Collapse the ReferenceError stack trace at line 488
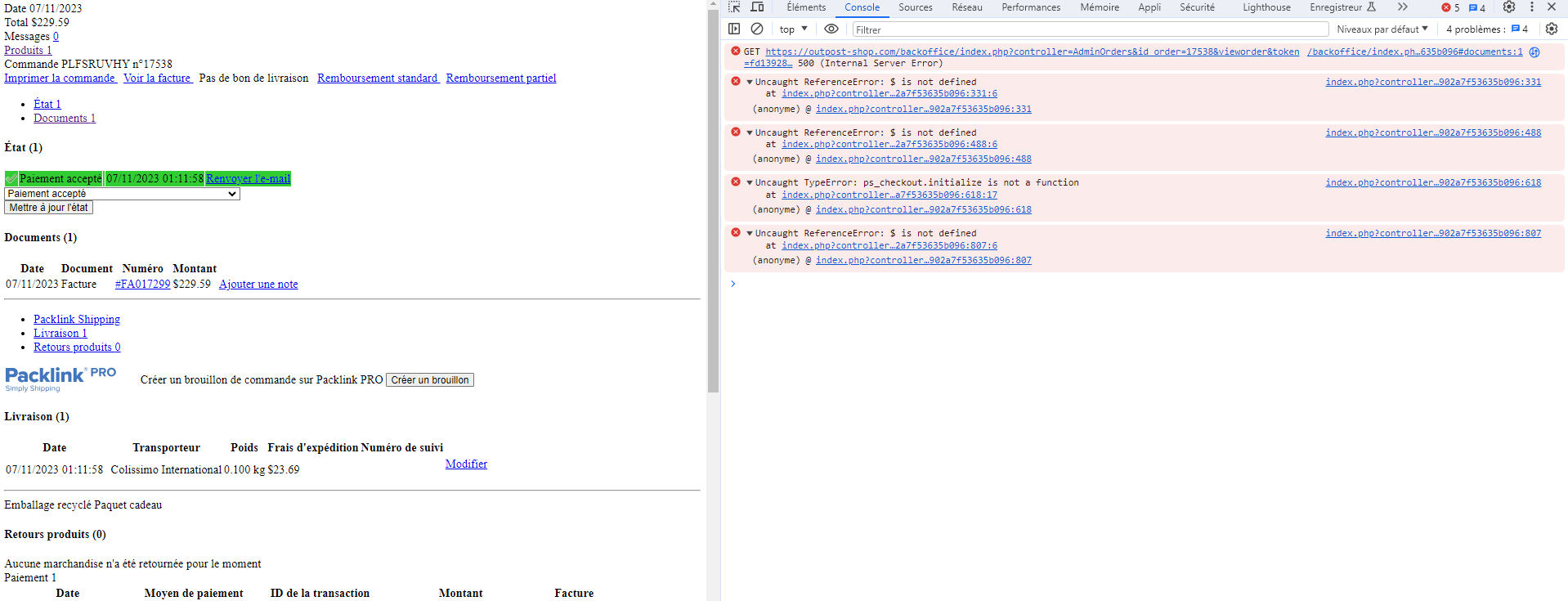This screenshot has height=601, width=1568. point(750,132)
